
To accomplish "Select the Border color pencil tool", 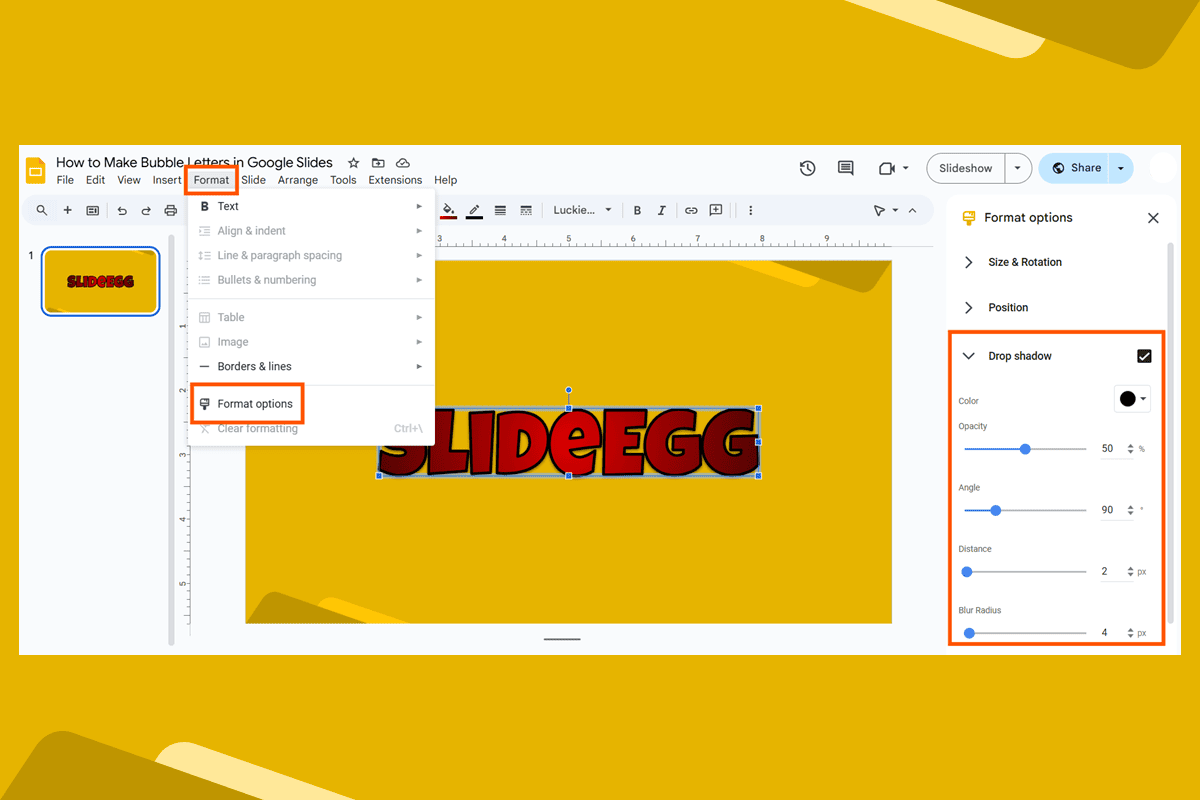I will [x=474, y=210].
